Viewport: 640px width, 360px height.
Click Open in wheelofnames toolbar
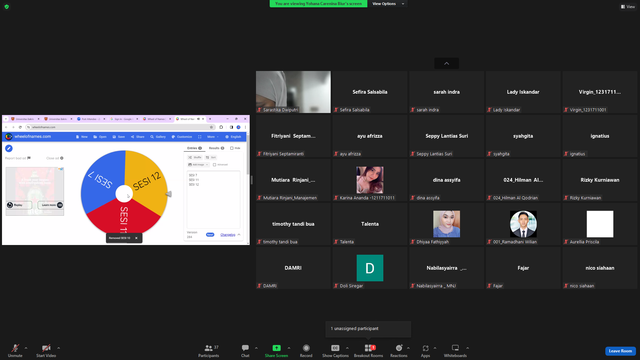point(100,137)
